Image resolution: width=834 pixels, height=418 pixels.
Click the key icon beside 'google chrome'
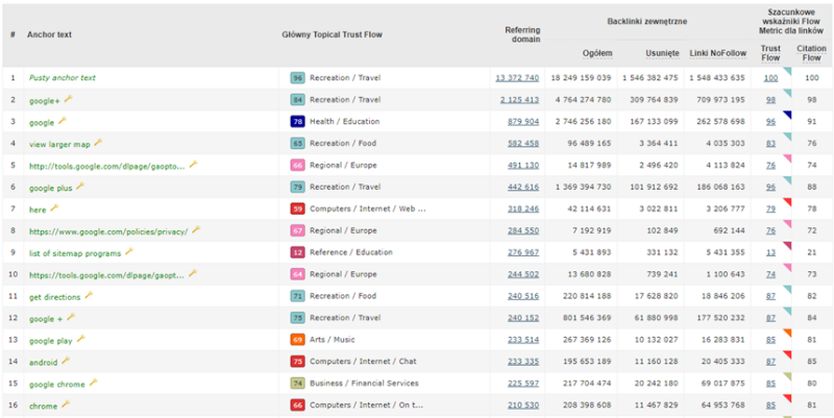click(x=93, y=382)
